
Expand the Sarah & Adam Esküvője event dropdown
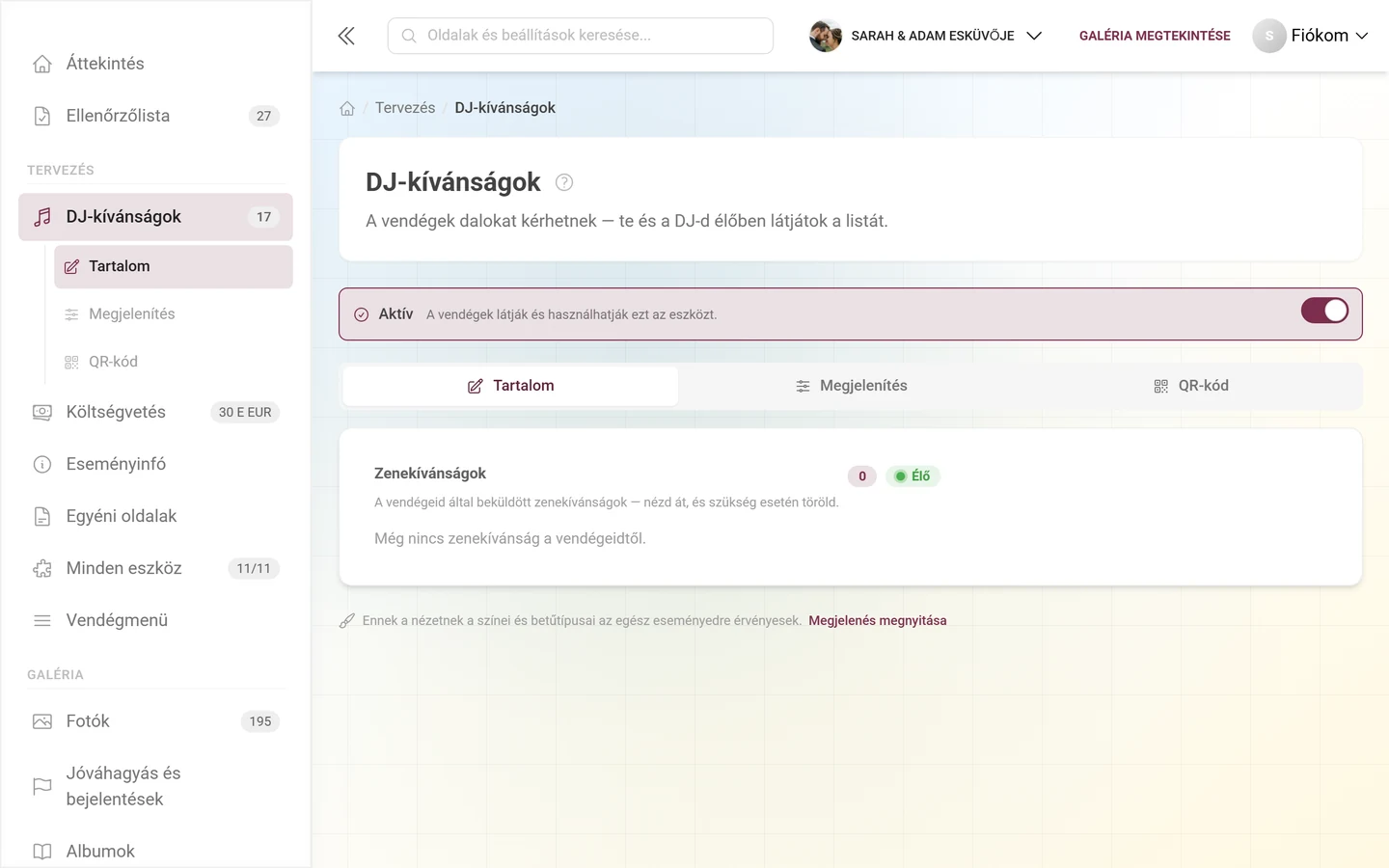click(x=926, y=36)
